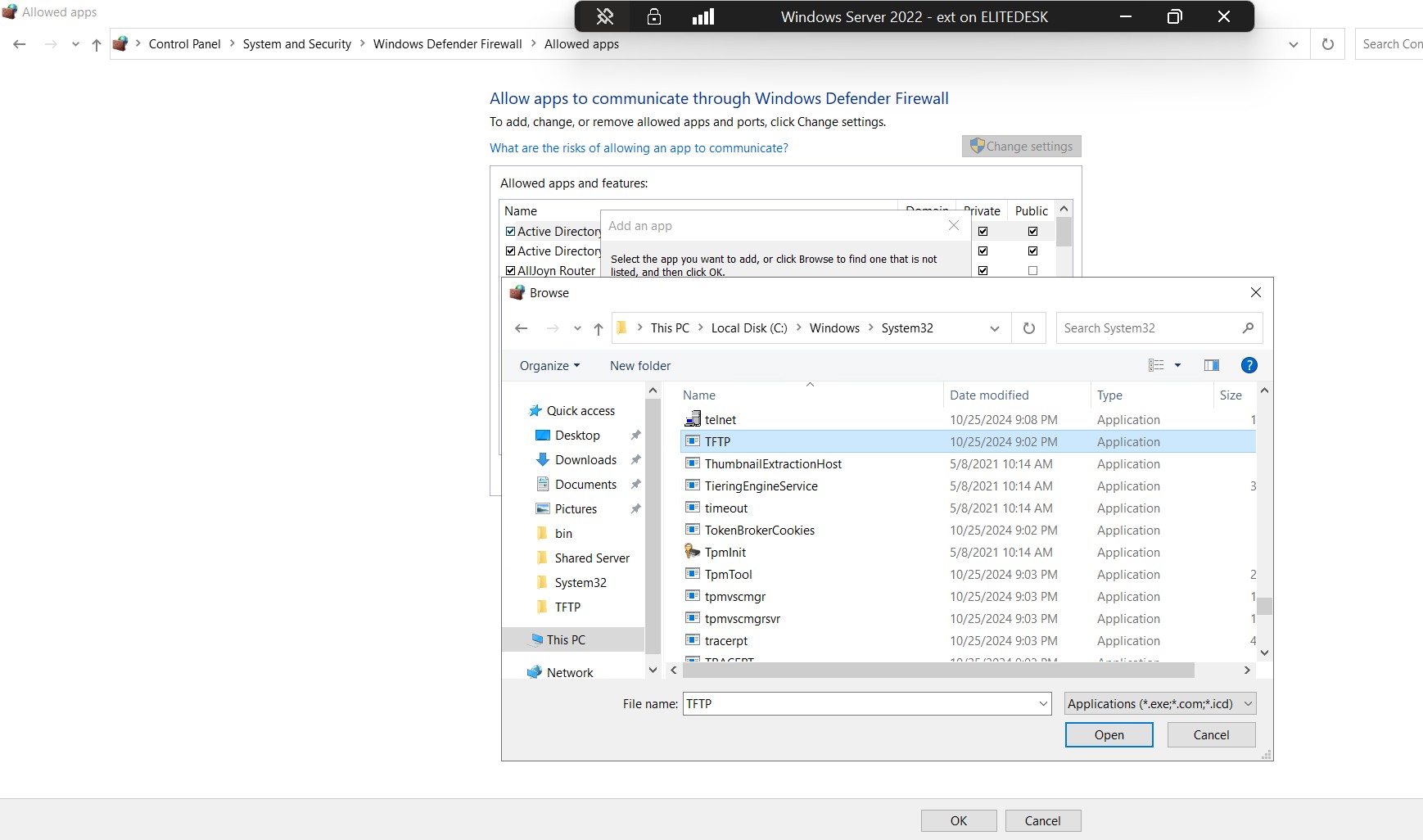Click Windows Defender Firewall in the breadcrumb
The height and width of the screenshot is (840, 1423).
(447, 44)
